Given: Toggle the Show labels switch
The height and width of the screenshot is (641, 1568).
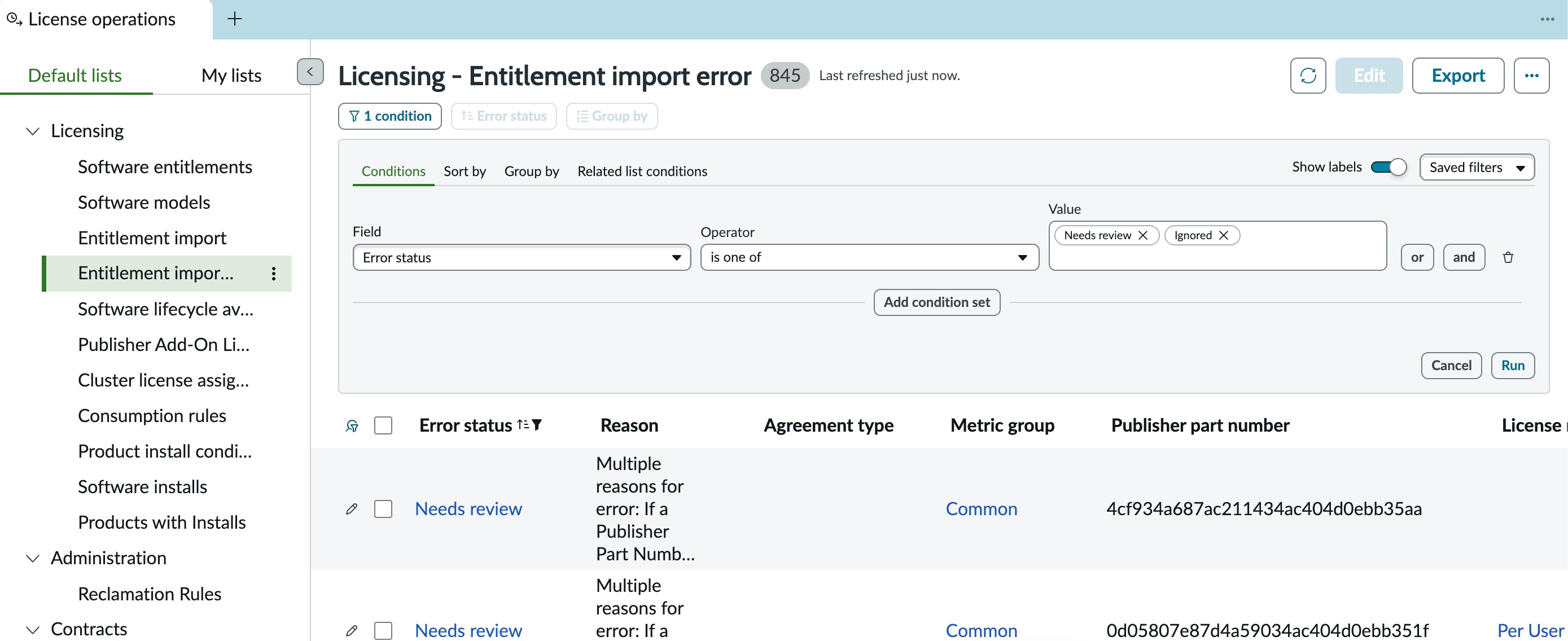Looking at the screenshot, I should pos(1389,167).
